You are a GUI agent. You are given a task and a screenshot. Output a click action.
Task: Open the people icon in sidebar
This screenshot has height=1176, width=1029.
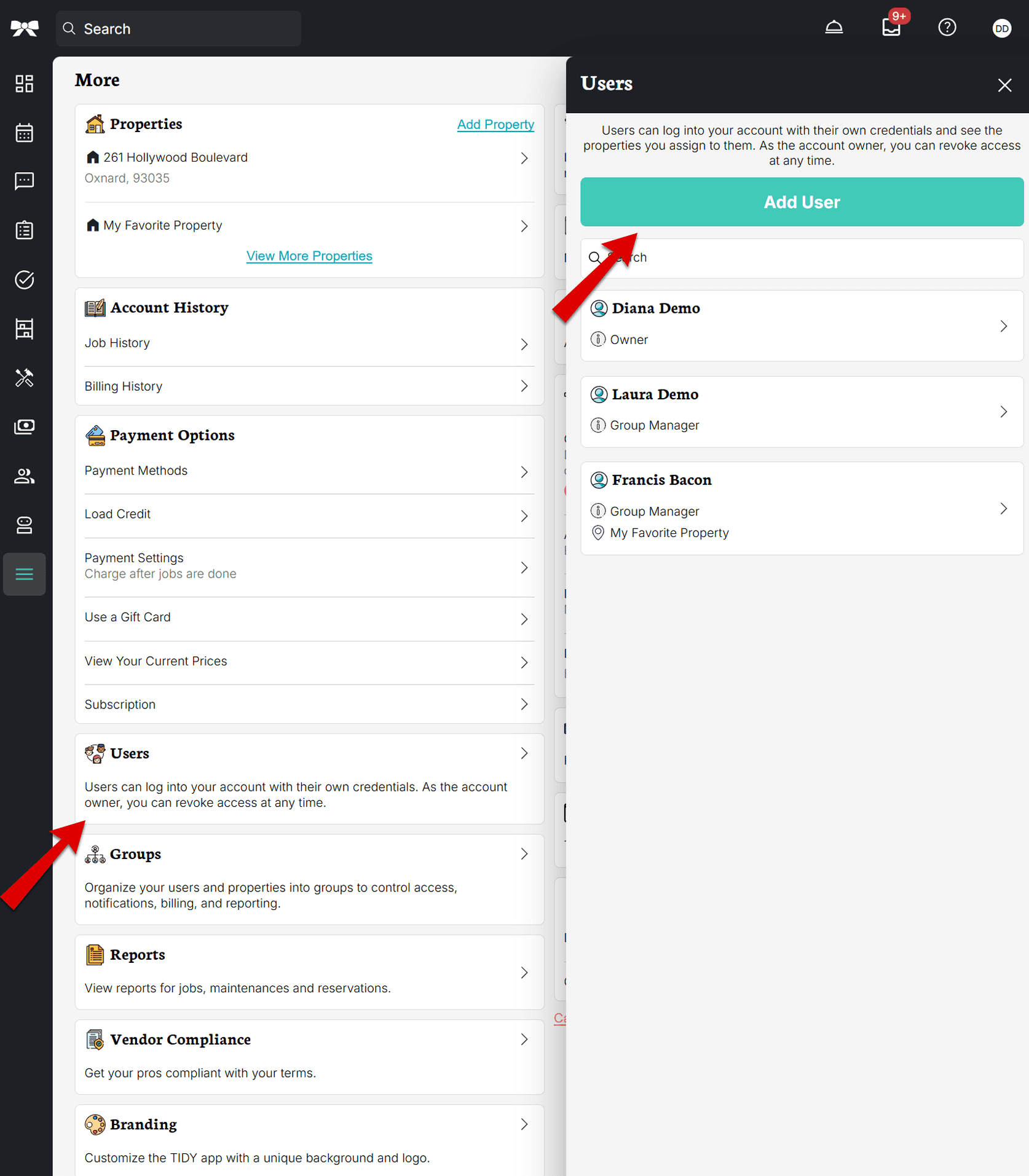tap(24, 476)
